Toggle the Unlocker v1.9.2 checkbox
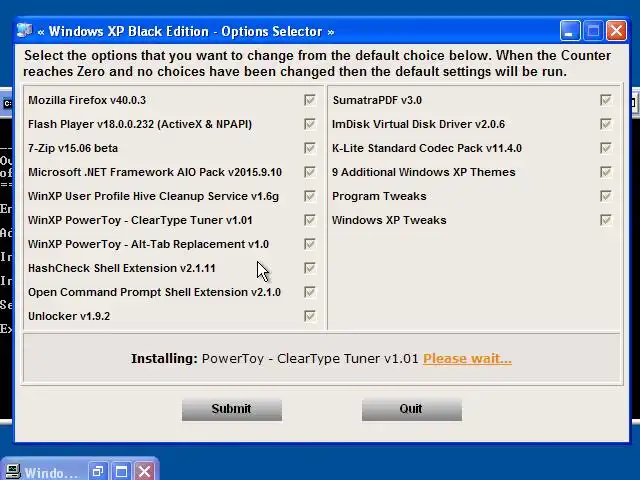 (x=310, y=316)
